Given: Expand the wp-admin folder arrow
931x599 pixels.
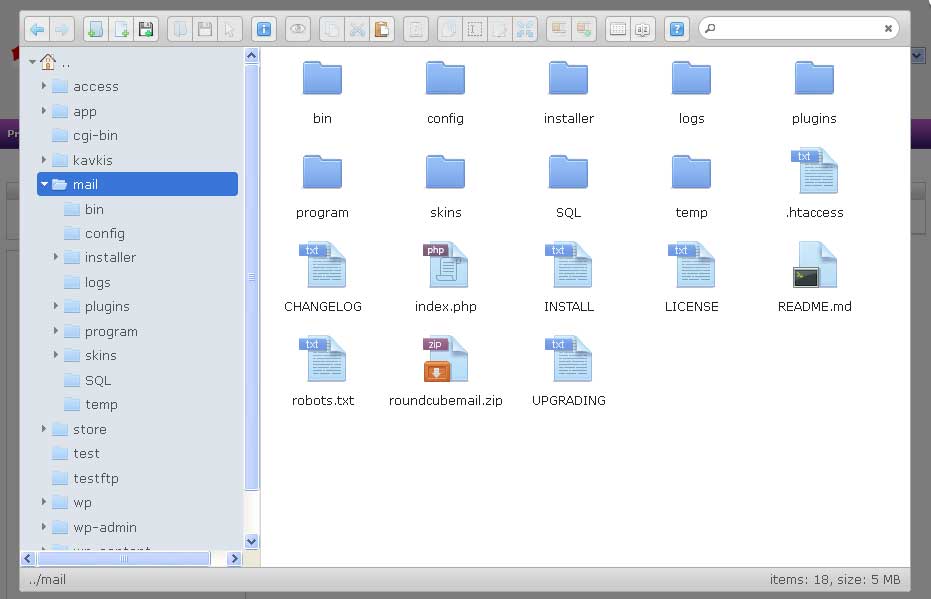Looking at the screenshot, I should (43, 527).
